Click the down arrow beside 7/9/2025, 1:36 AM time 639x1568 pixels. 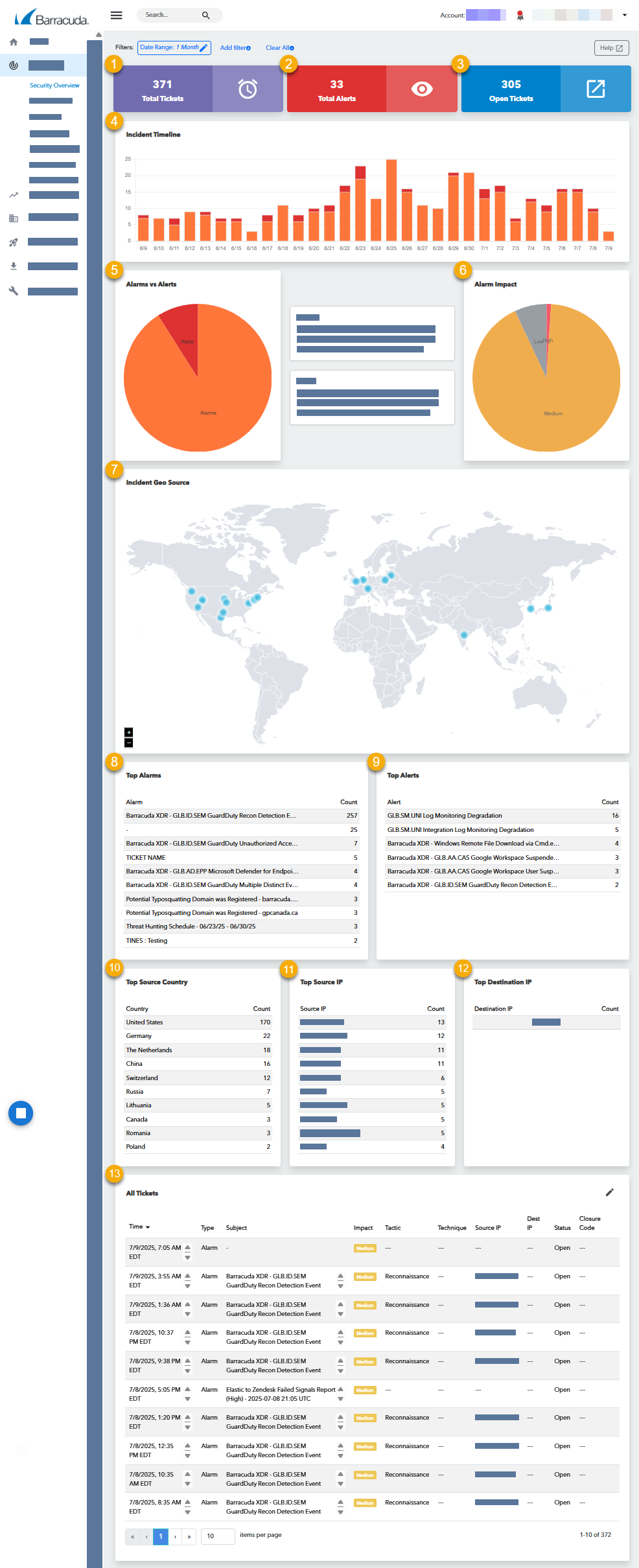[188, 1315]
